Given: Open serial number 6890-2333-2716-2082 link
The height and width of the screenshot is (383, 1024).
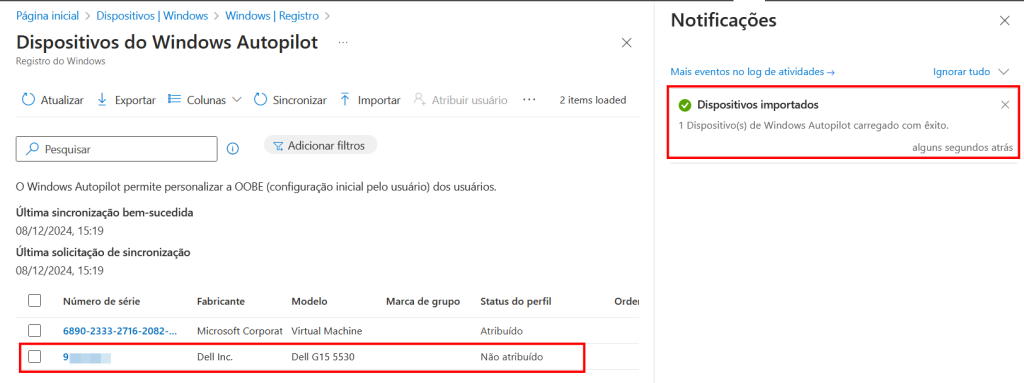Looking at the screenshot, I should pyautogui.click(x=120, y=331).
